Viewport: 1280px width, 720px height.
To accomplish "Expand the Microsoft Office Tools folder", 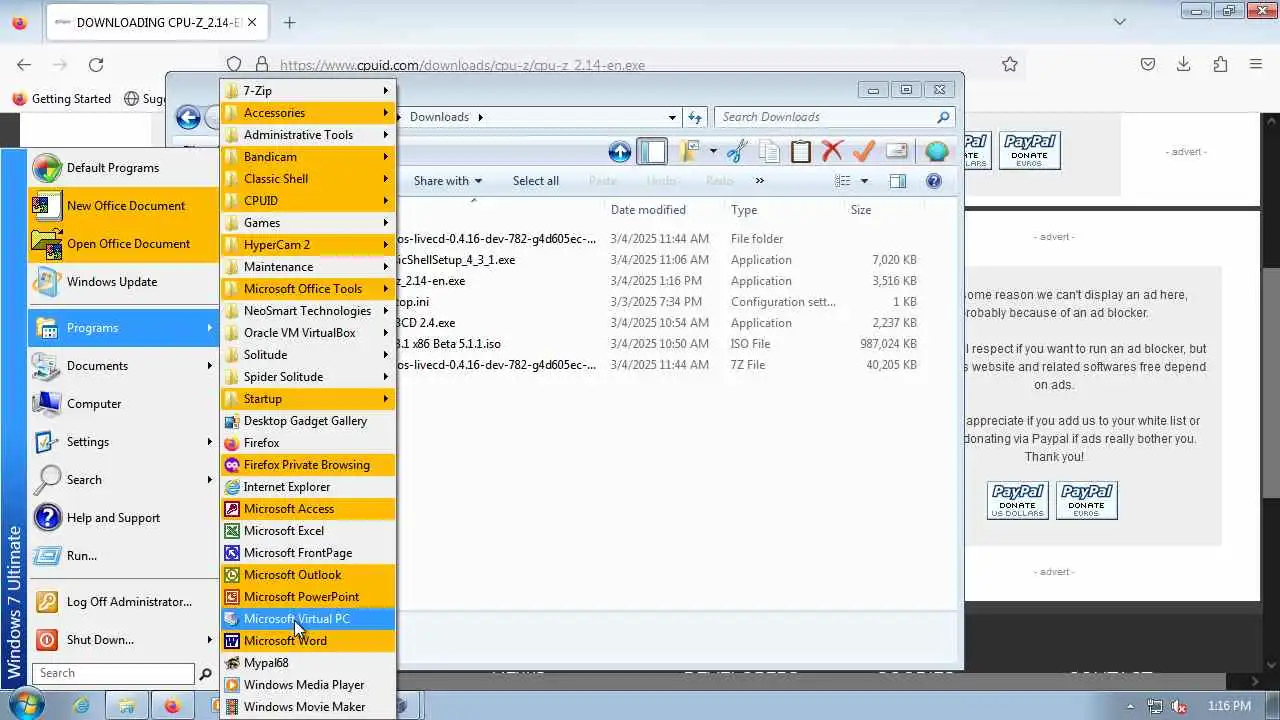I will [x=308, y=289].
